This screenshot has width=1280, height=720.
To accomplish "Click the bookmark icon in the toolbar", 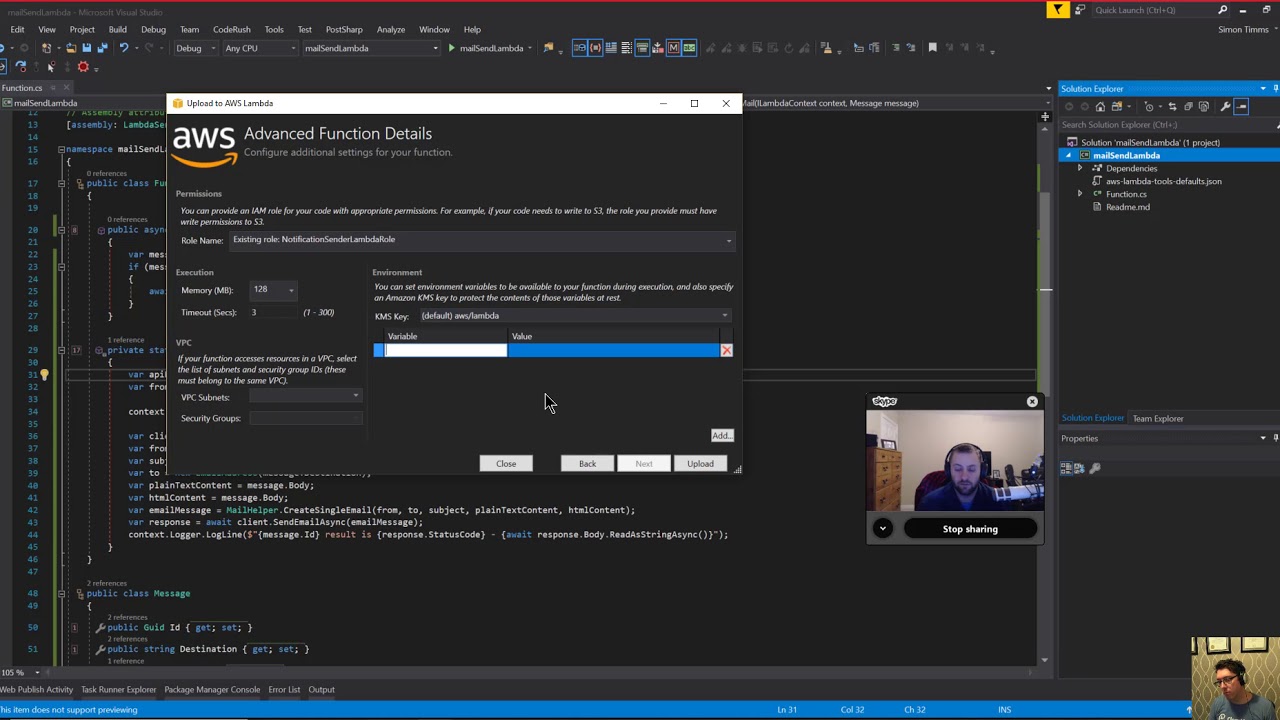I will [x=932, y=47].
